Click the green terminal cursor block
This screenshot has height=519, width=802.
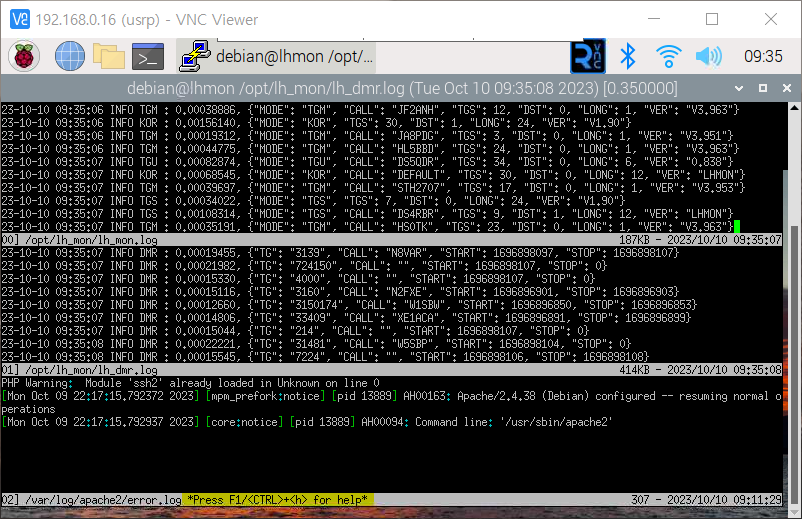(x=737, y=227)
